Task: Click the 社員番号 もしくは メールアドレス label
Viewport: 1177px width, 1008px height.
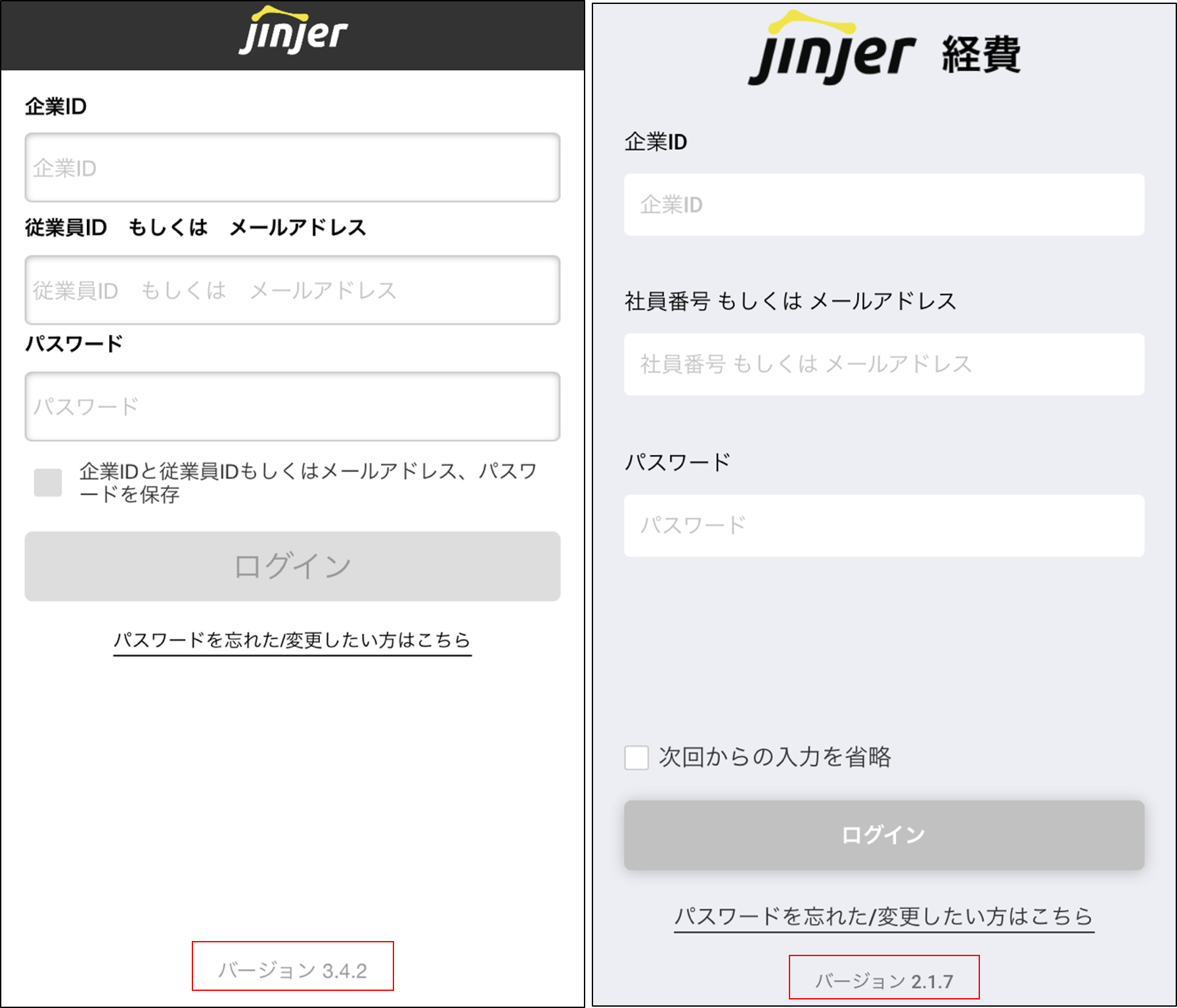Action: point(790,301)
